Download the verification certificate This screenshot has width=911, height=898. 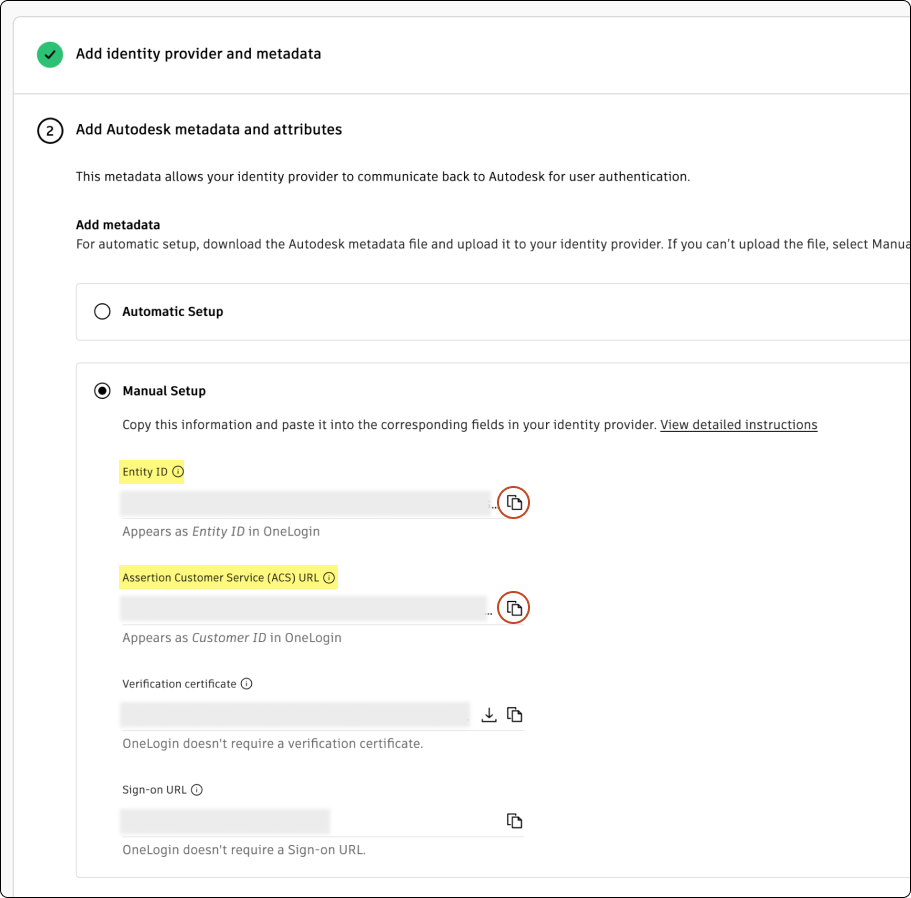point(489,714)
